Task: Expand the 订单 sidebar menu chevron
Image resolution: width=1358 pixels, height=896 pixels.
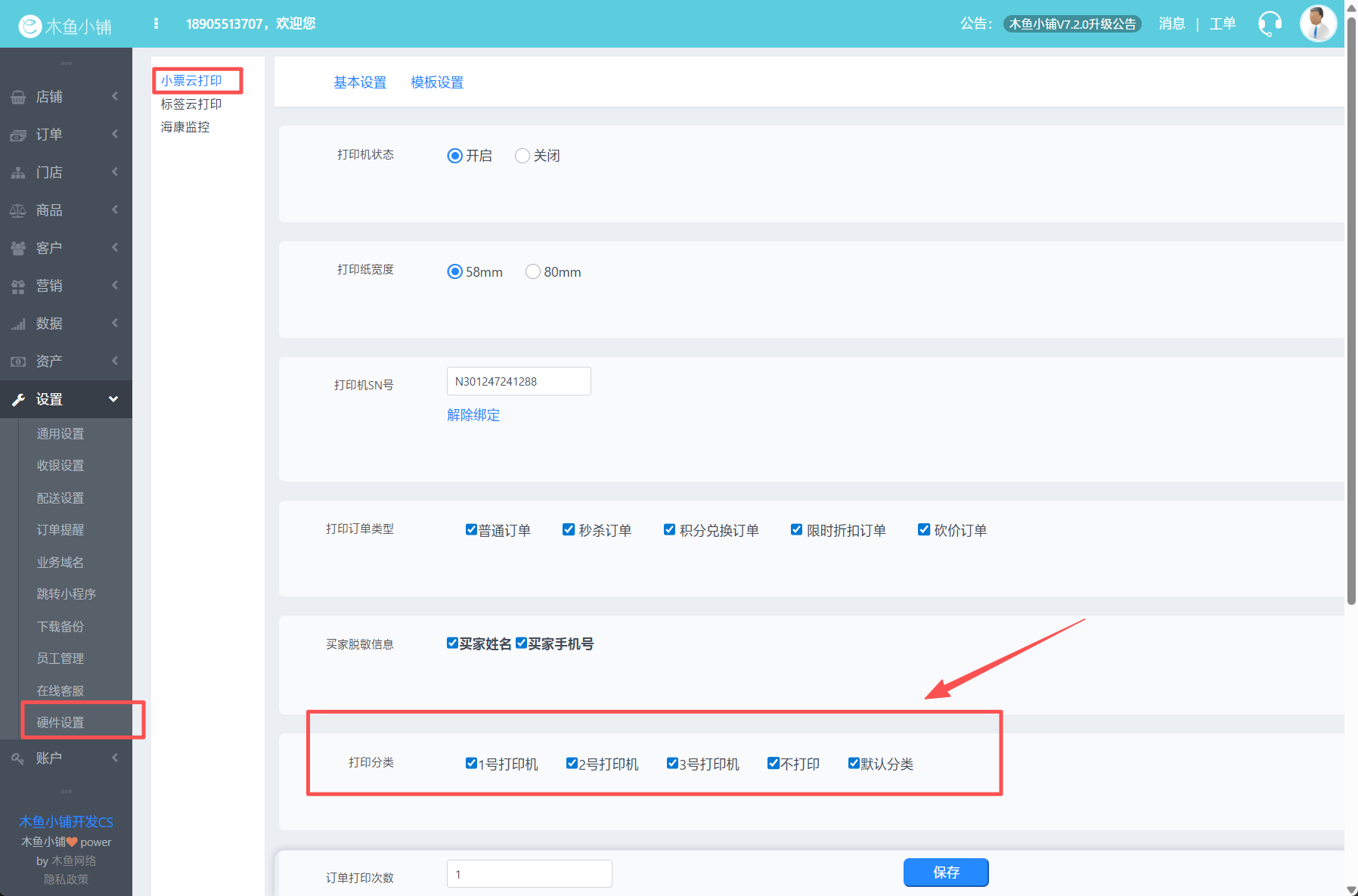Action: coord(115,135)
